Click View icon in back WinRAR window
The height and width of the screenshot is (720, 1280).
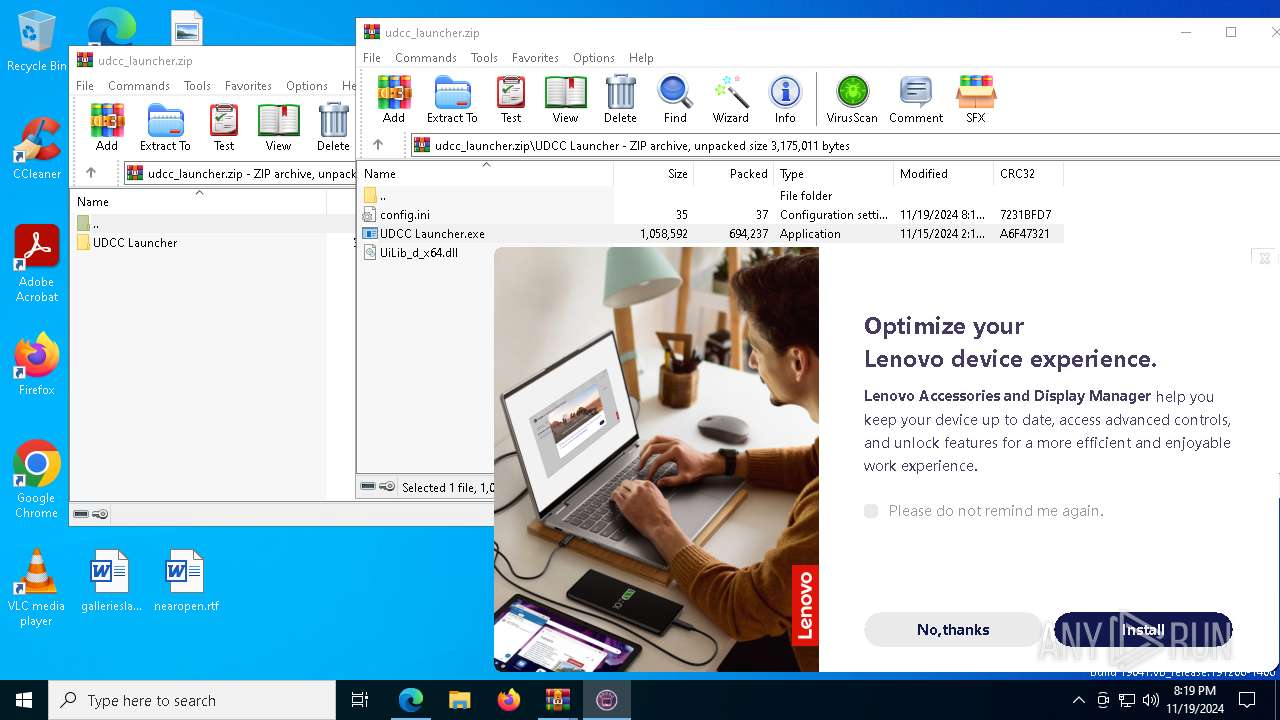point(278,127)
